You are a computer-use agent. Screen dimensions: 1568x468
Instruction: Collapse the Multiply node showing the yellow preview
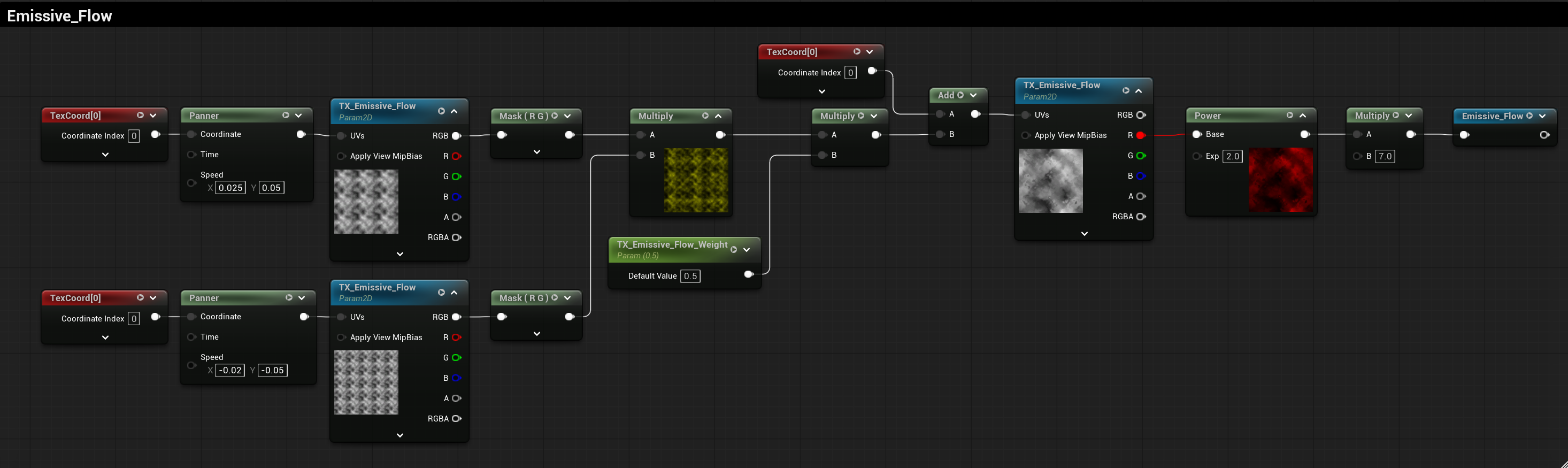(x=718, y=116)
